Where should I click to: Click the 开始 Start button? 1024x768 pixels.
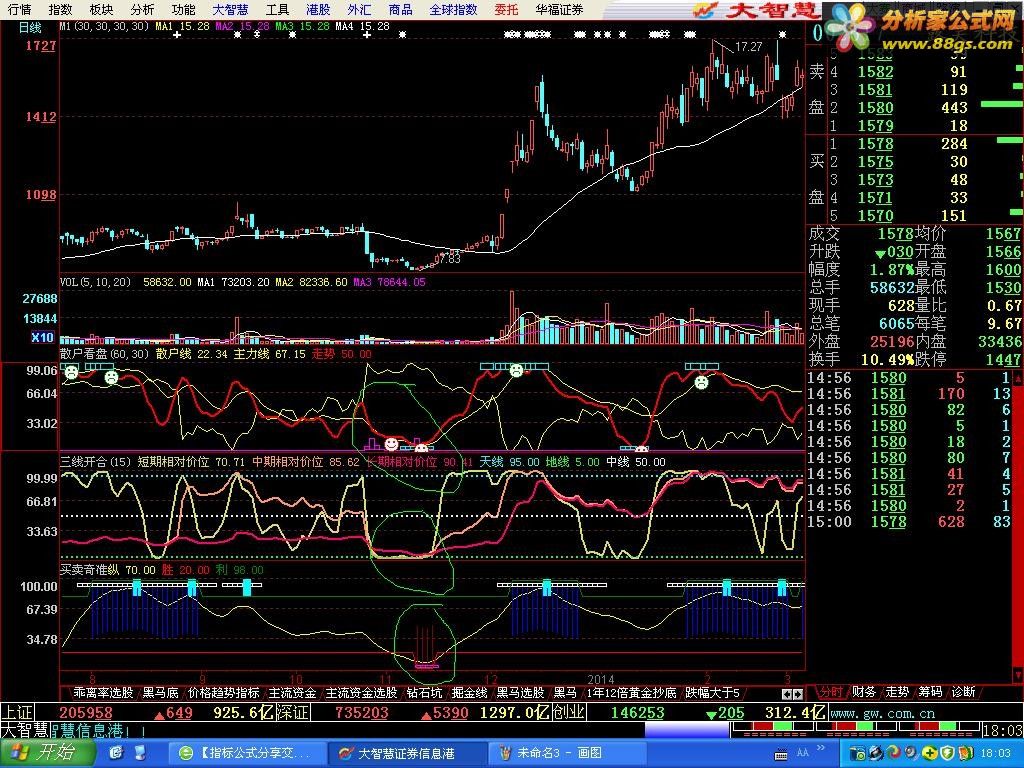48,752
